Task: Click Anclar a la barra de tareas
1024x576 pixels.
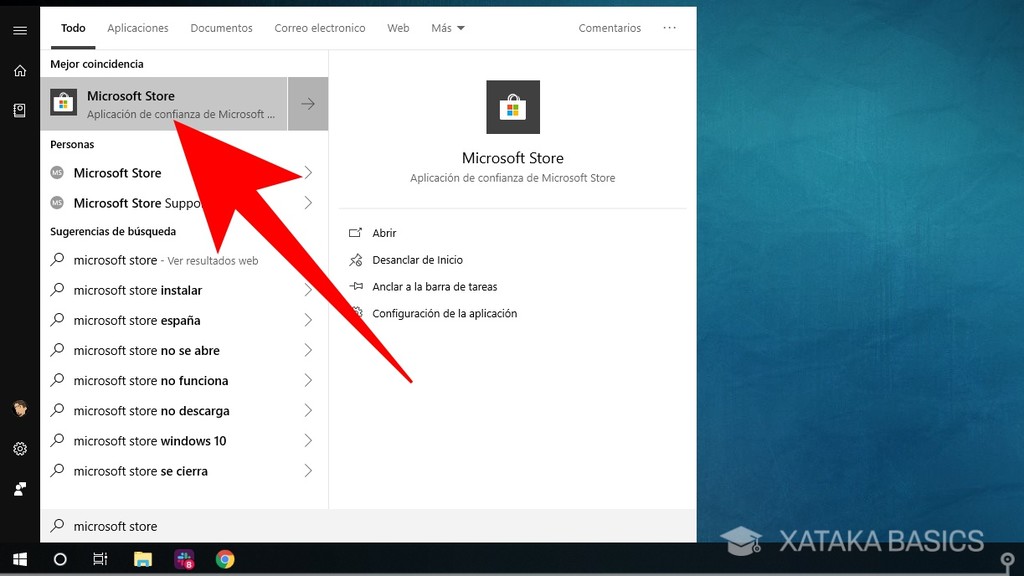Action: click(434, 287)
